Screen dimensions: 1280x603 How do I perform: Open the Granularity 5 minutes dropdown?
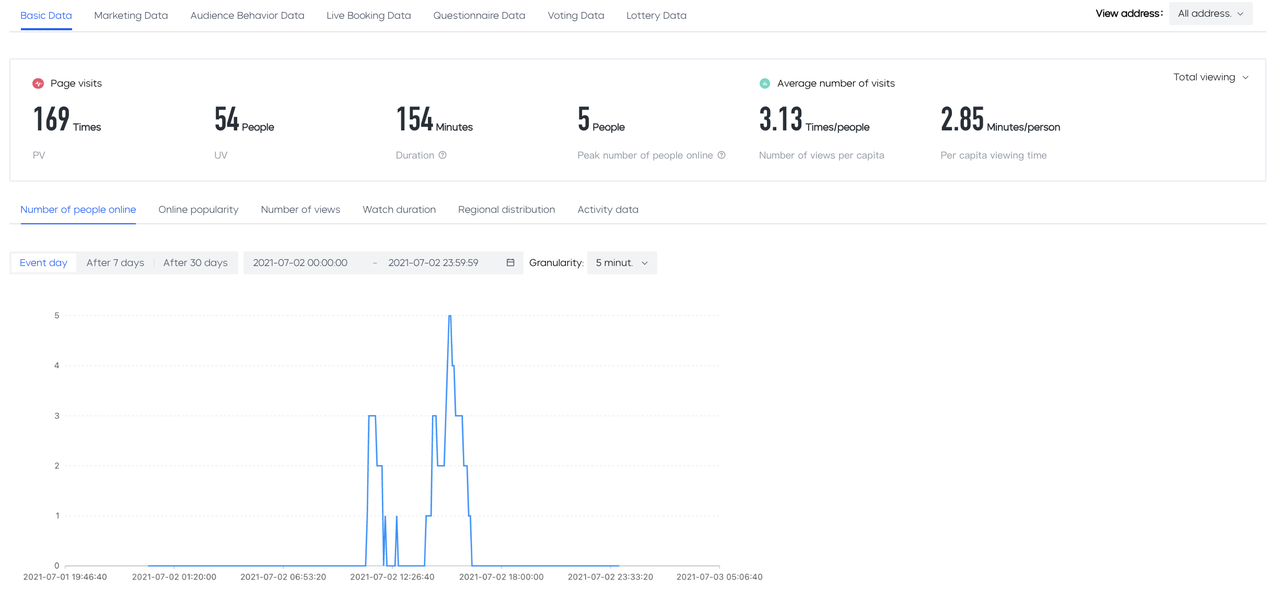pos(622,263)
